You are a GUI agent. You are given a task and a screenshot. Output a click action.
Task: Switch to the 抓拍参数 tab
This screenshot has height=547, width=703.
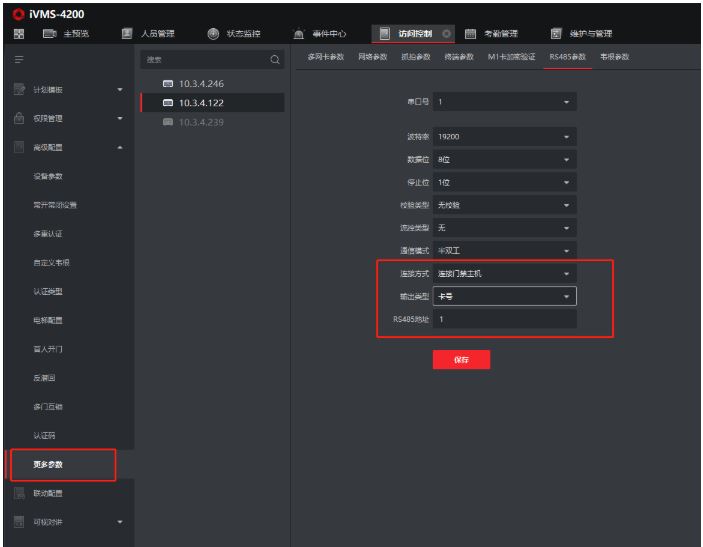click(x=416, y=57)
